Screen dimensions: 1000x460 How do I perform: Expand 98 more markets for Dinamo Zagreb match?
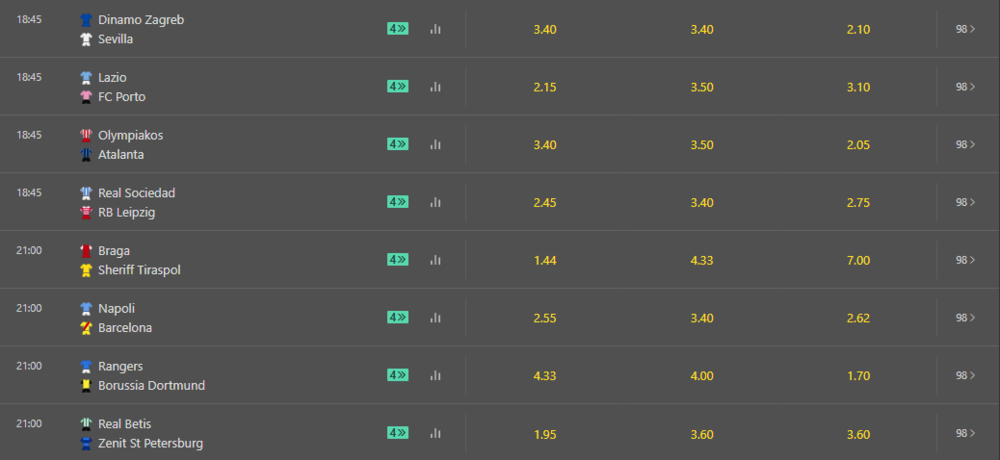pos(966,29)
